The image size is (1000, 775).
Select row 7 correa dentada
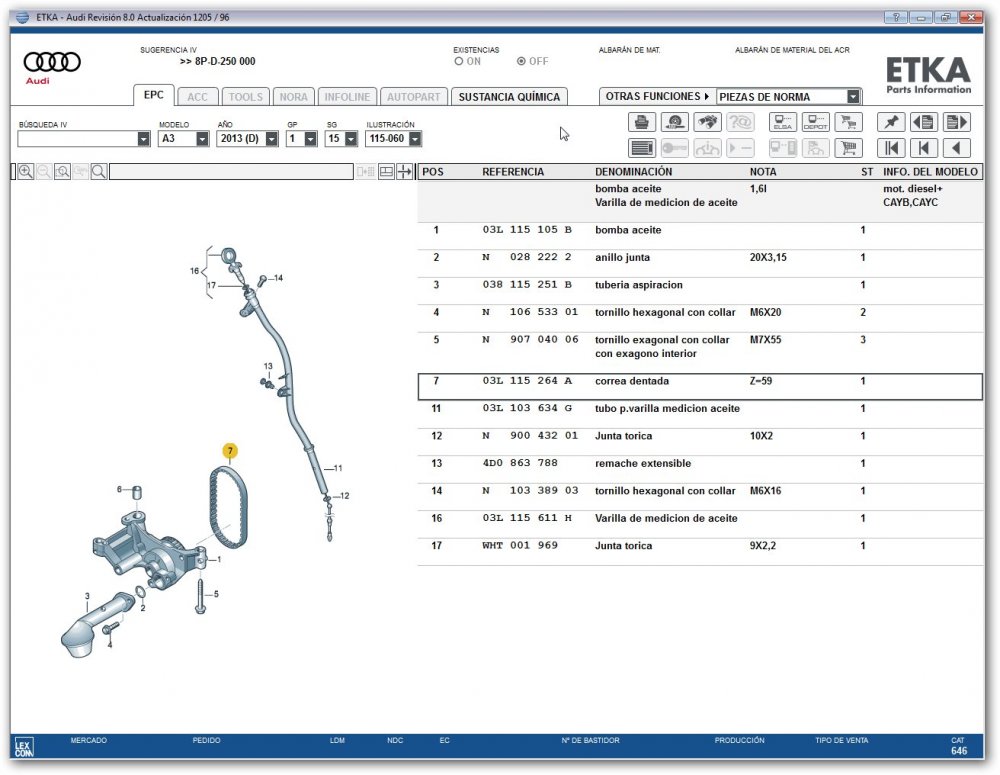point(700,387)
